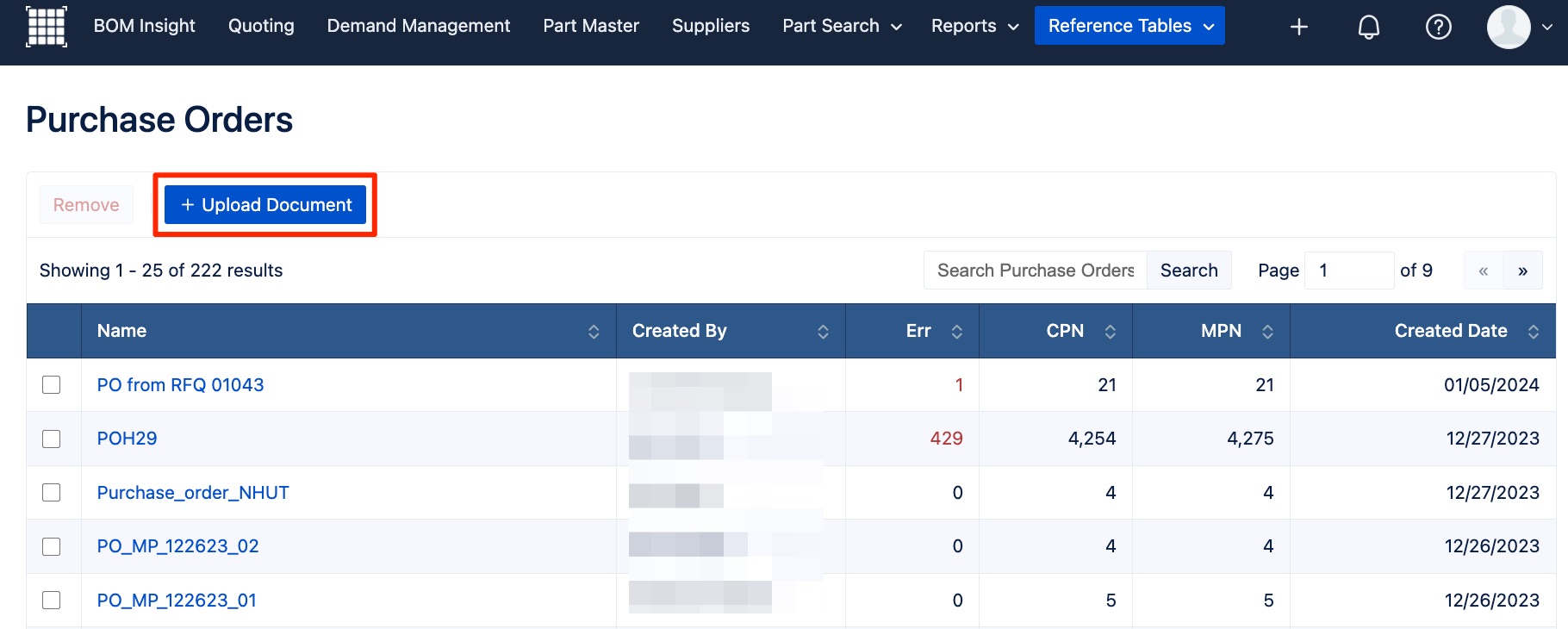The image size is (1568, 629).
Task: Expand the user avatar chevron
Action: coord(1547,27)
